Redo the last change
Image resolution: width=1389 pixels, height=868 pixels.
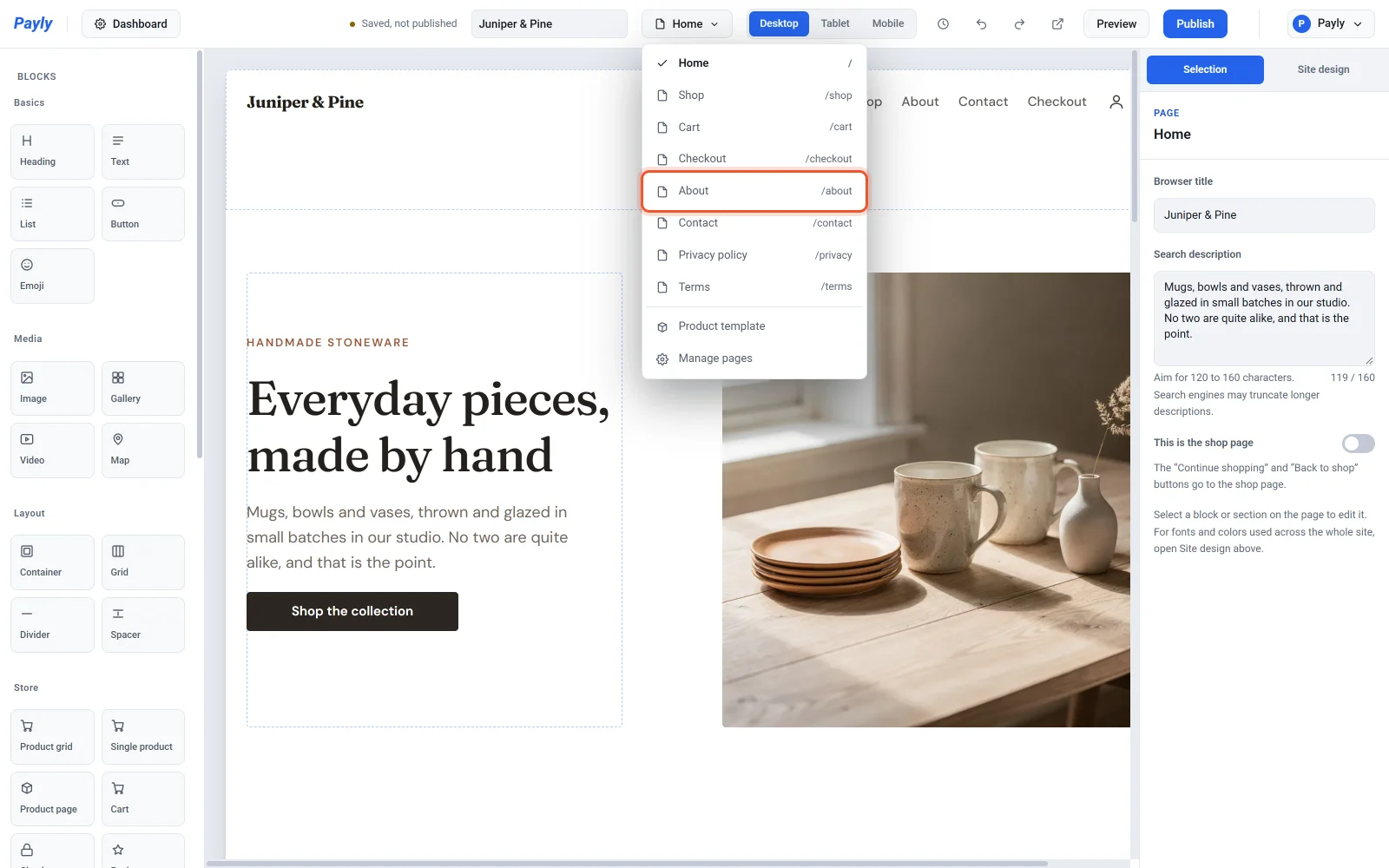click(1019, 24)
